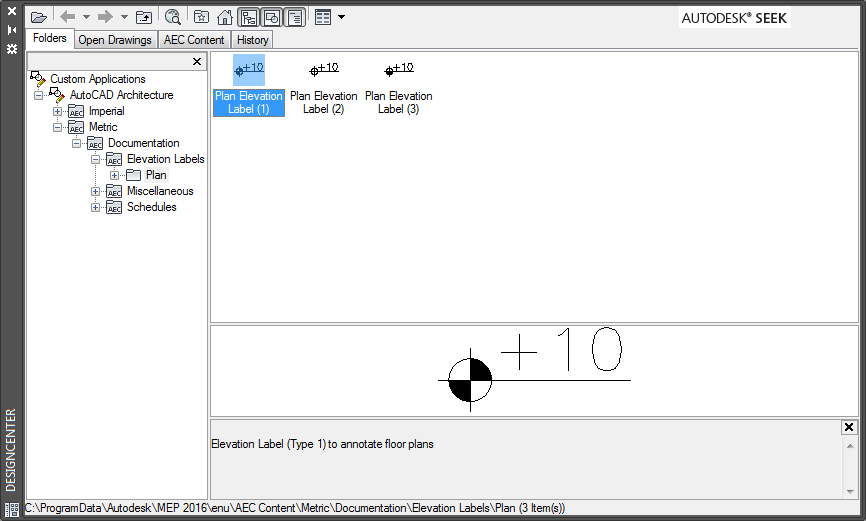Select Schedules in the tree
This screenshot has width=866, height=521.
click(x=152, y=207)
